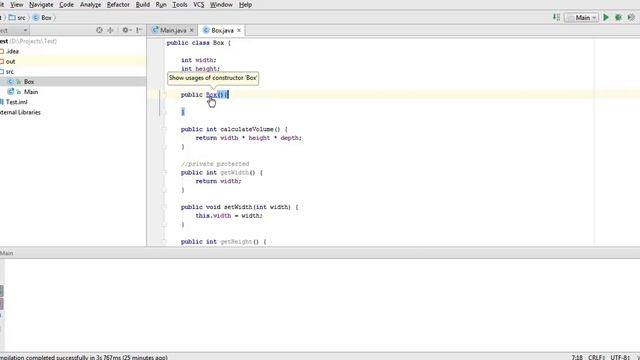640x360 pixels.
Task: Click the setWidth method declaration in code
Action: pyautogui.click(x=240, y=207)
